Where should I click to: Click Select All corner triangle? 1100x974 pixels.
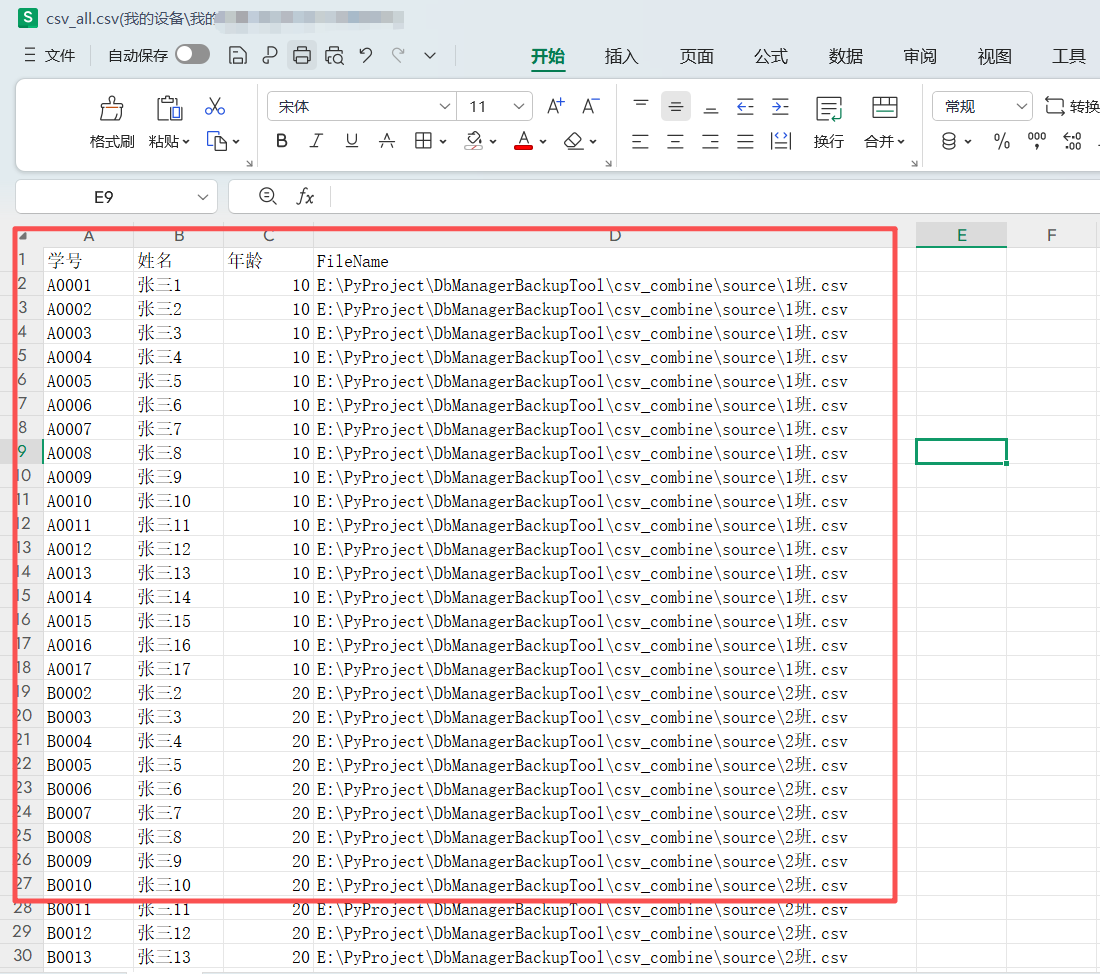click(x=23, y=236)
